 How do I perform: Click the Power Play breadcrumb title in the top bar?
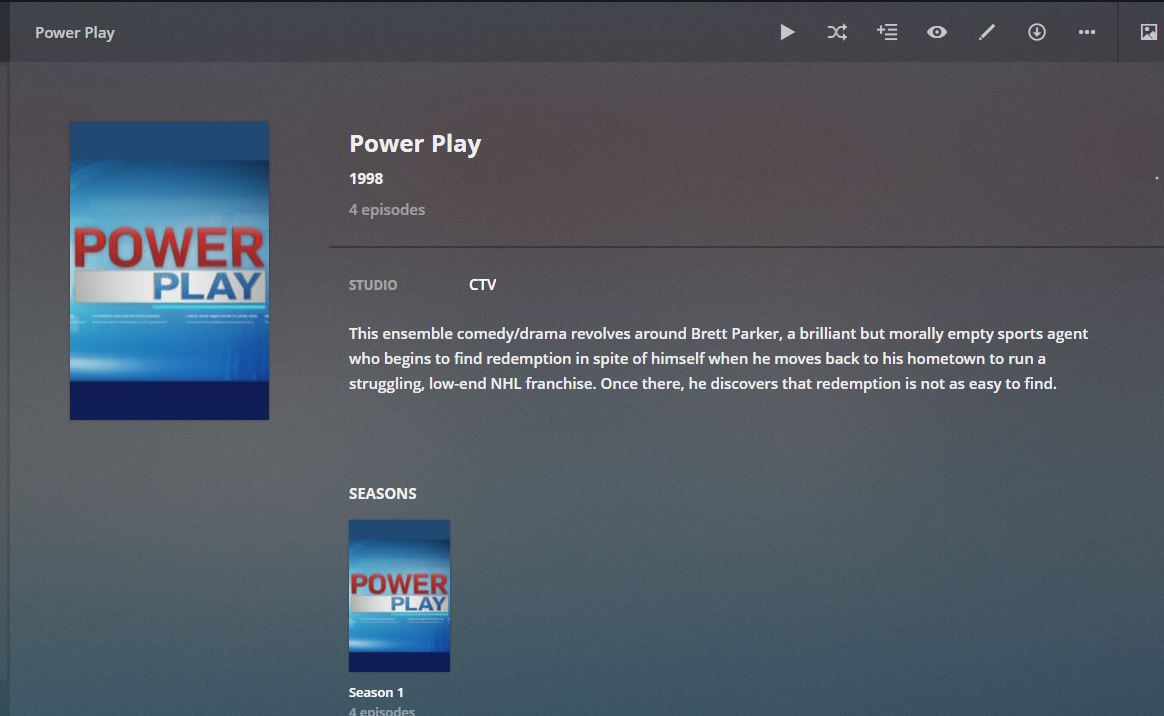[75, 33]
